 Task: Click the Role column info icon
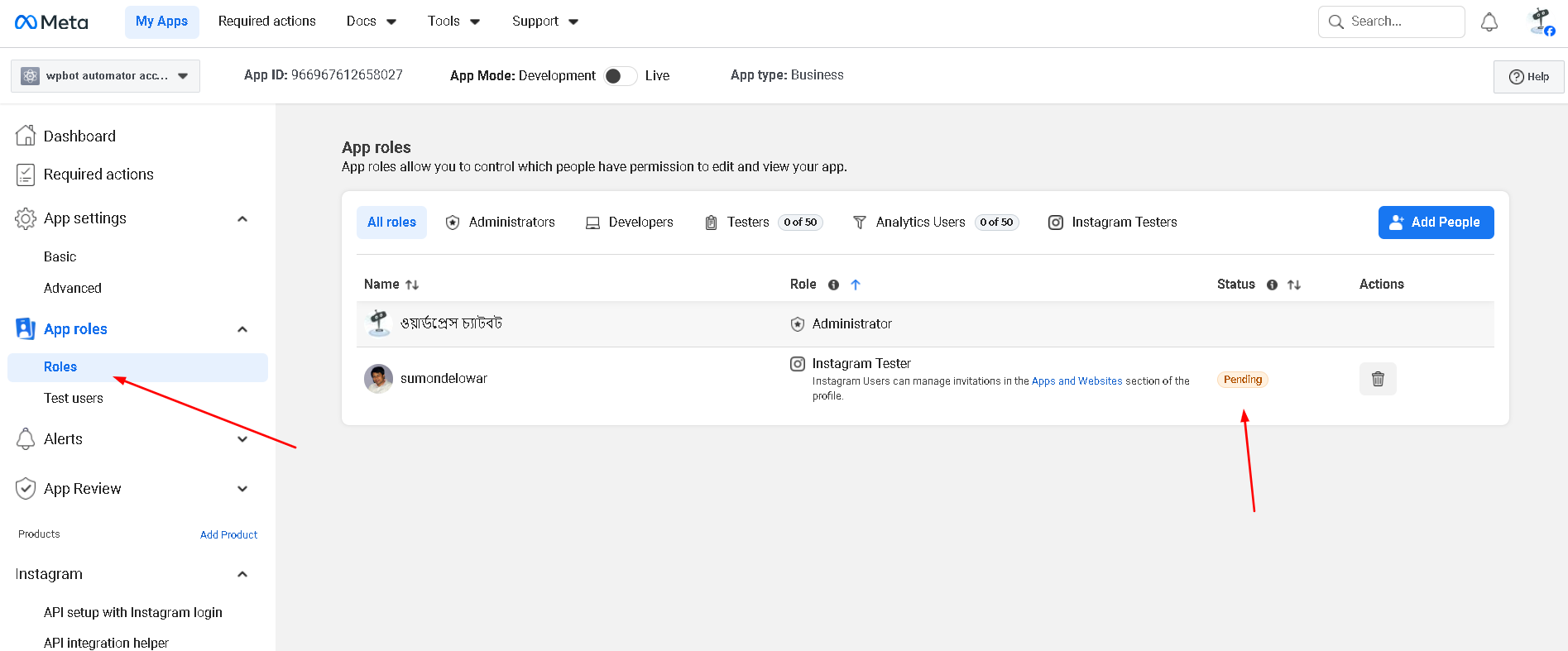tap(833, 285)
